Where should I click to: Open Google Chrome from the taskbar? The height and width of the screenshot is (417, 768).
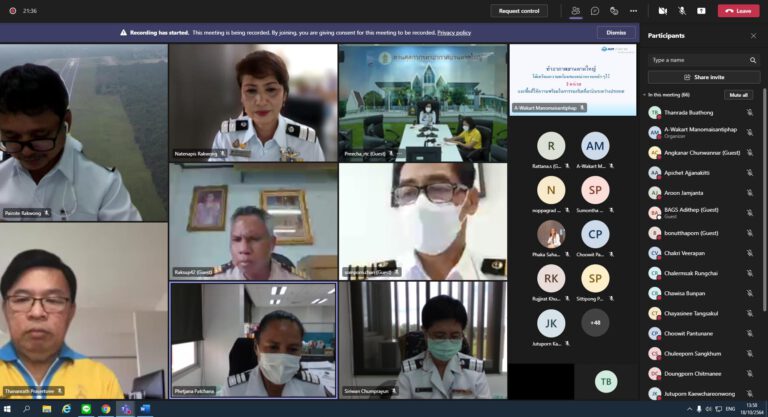click(x=105, y=409)
